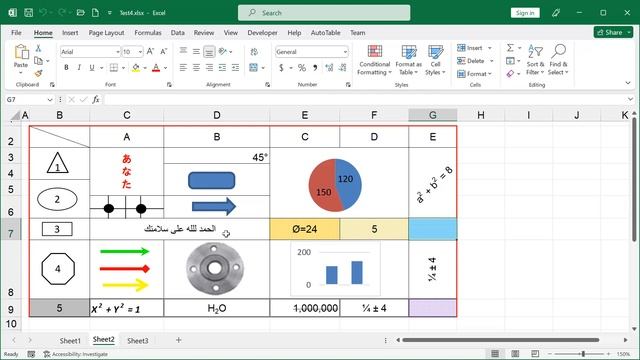Open the Format as Table dropdown
This screenshot has width=640, height=360.
tap(409, 60)
